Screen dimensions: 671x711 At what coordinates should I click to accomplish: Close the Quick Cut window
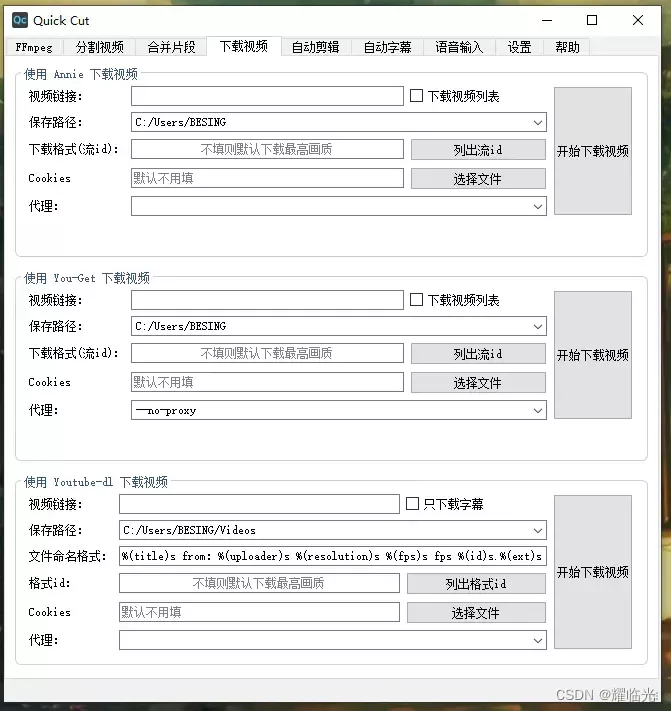coord(638,20)
